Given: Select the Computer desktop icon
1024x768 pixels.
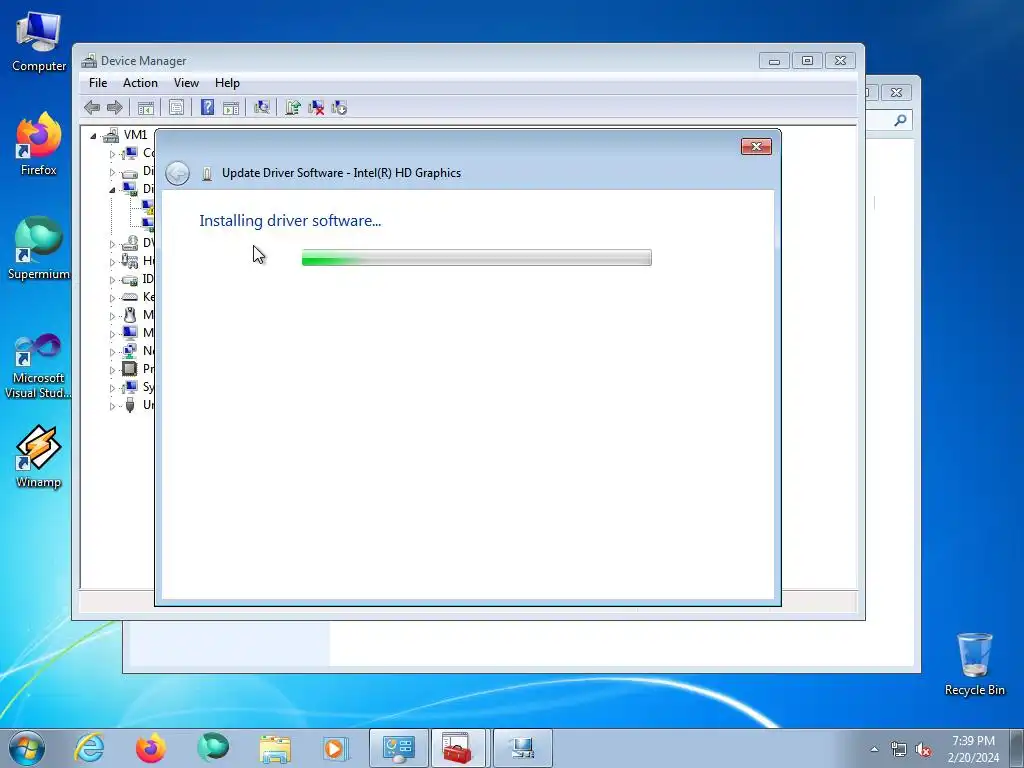Looking at the screenshot, I should tap(39, 42).
